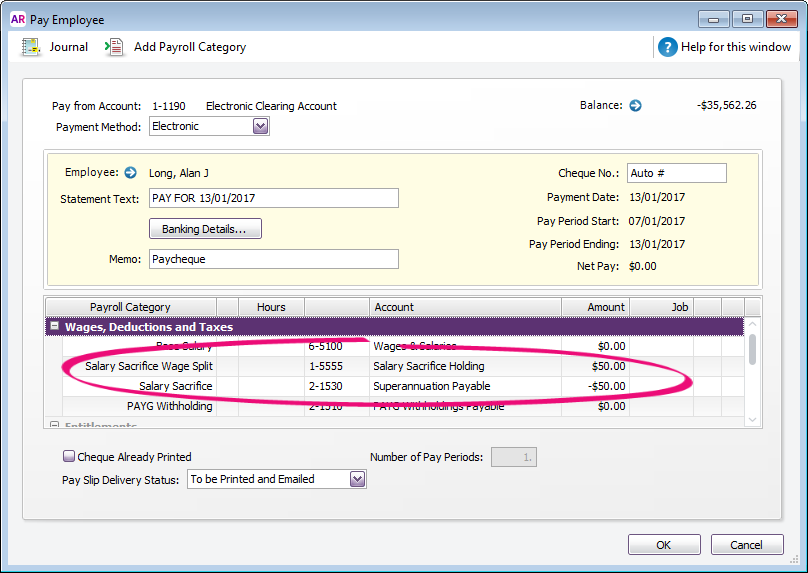Toggle the Cheque Already Printed checkbox

(69, 456)
